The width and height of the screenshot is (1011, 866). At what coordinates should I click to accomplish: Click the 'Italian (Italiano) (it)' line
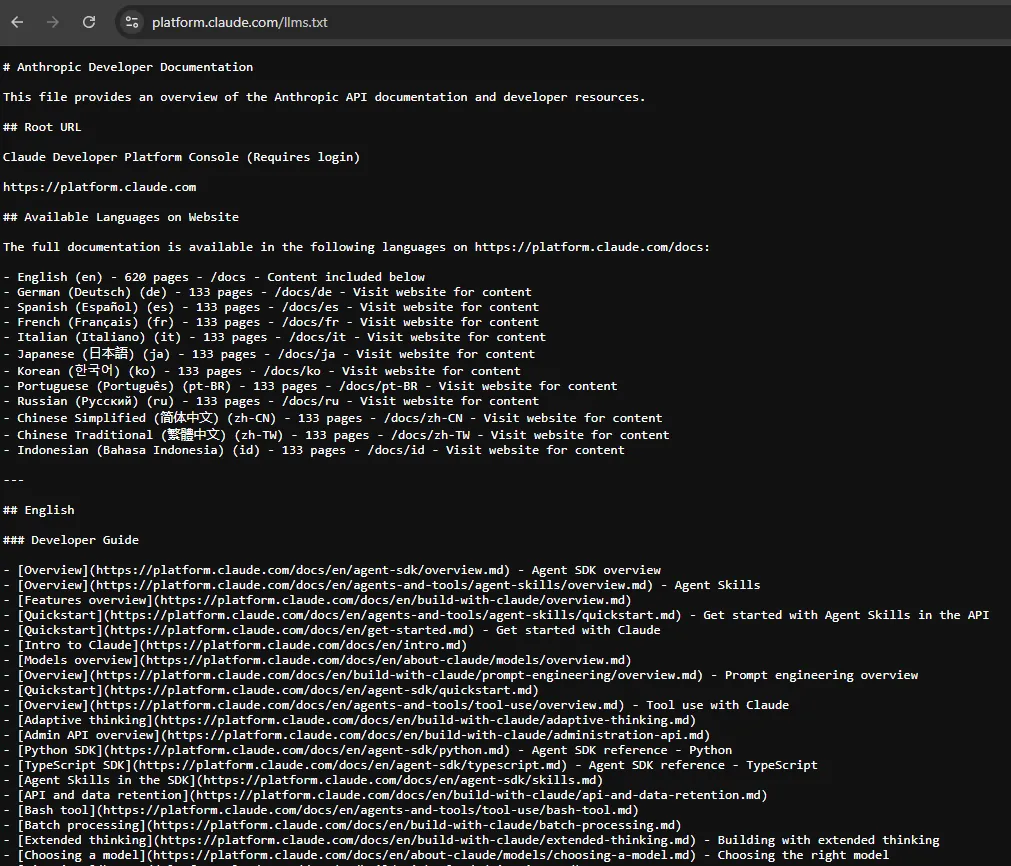[x=274, y=337]
